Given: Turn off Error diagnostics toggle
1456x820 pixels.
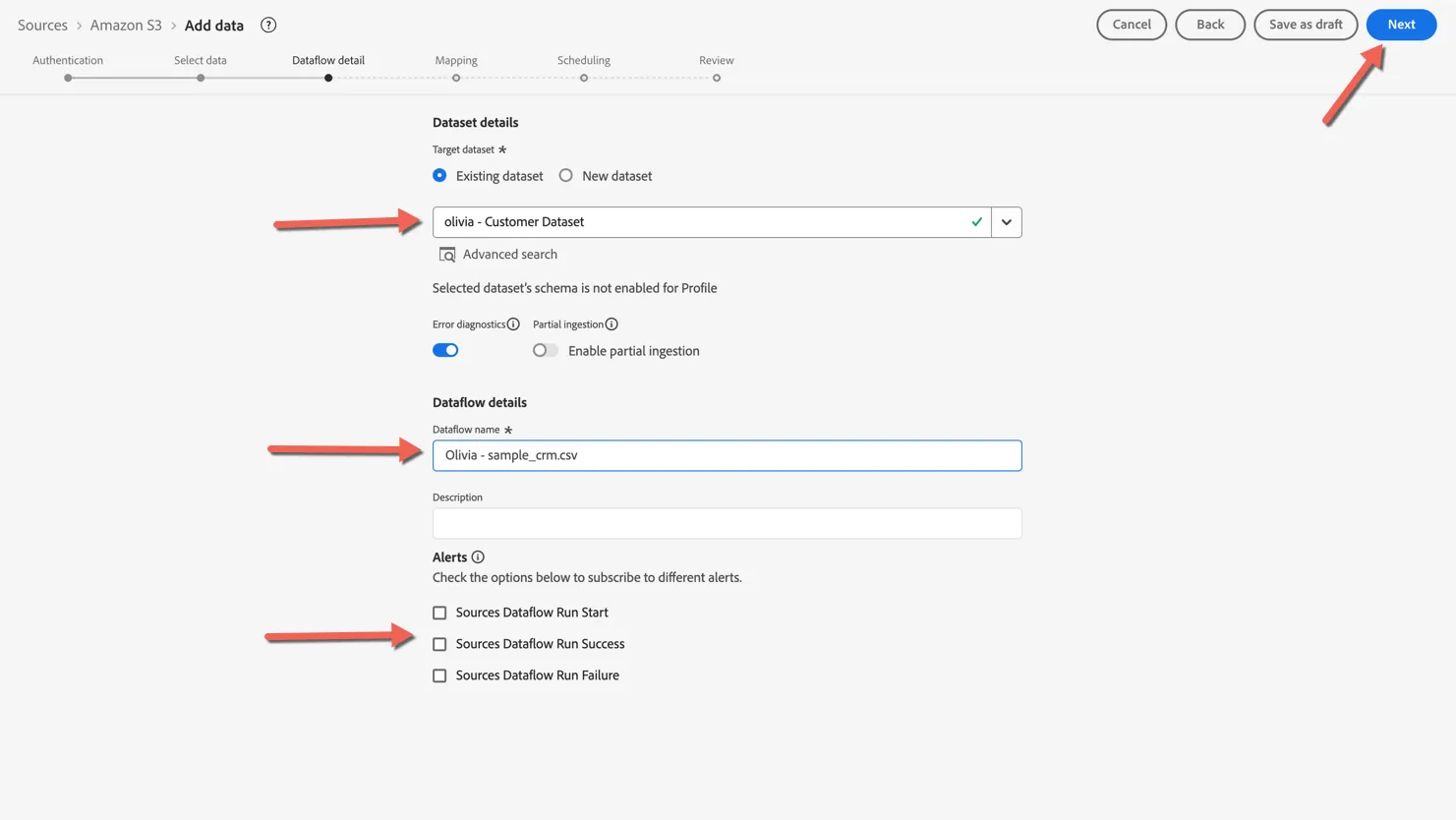Looking at the screenshot, I should pyautogui.click(x=445, y=350).
